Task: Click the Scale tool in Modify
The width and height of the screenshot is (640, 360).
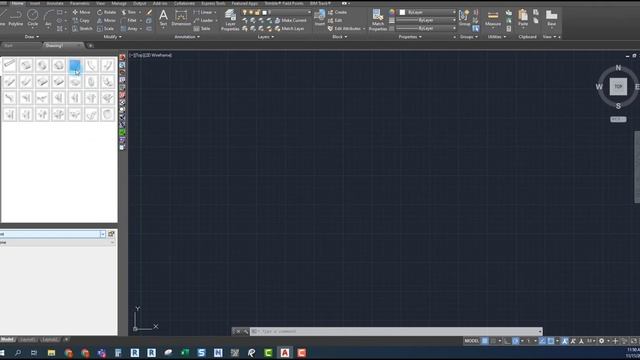Action: tap(105, 29)
